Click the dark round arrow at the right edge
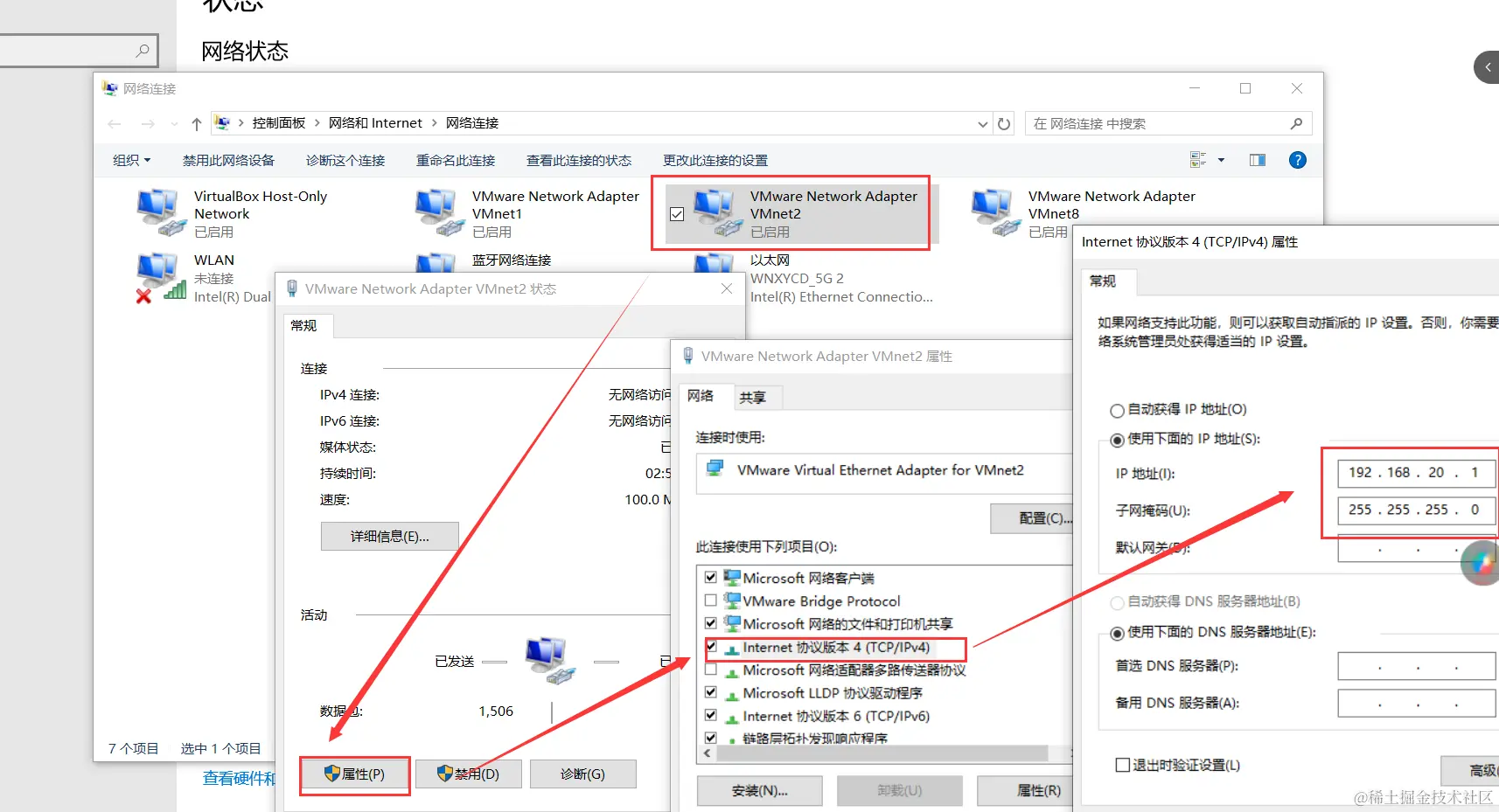The image size is (1499, 812). click(1487, 67)
